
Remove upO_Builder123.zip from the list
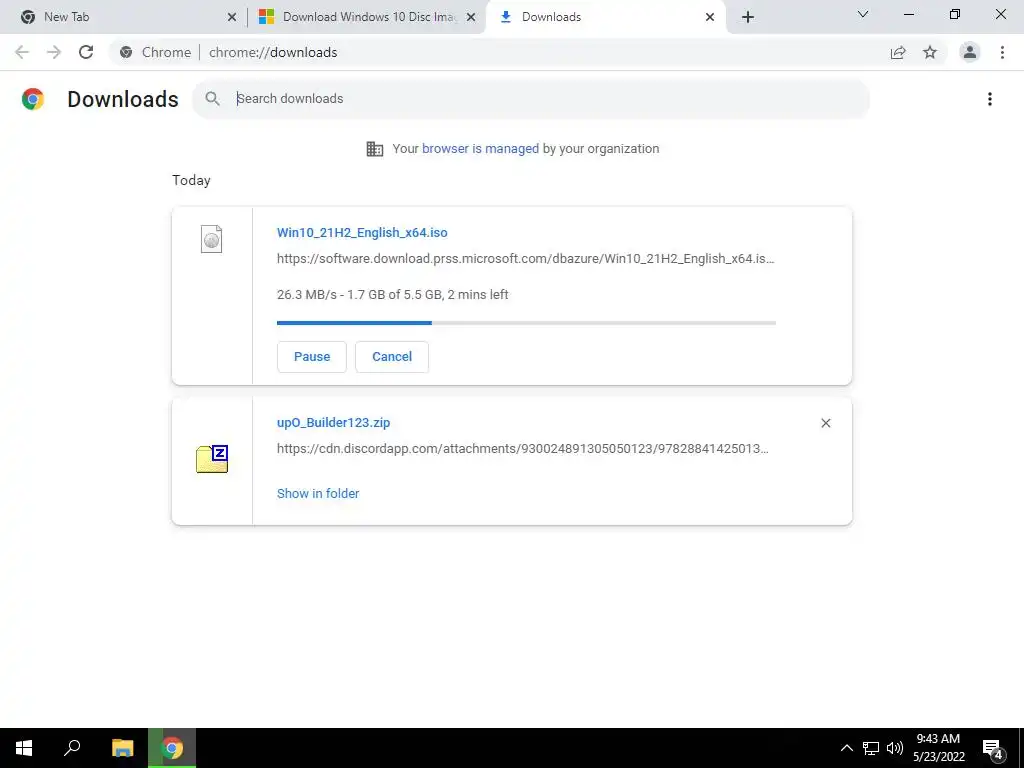(x=825, y=423)
